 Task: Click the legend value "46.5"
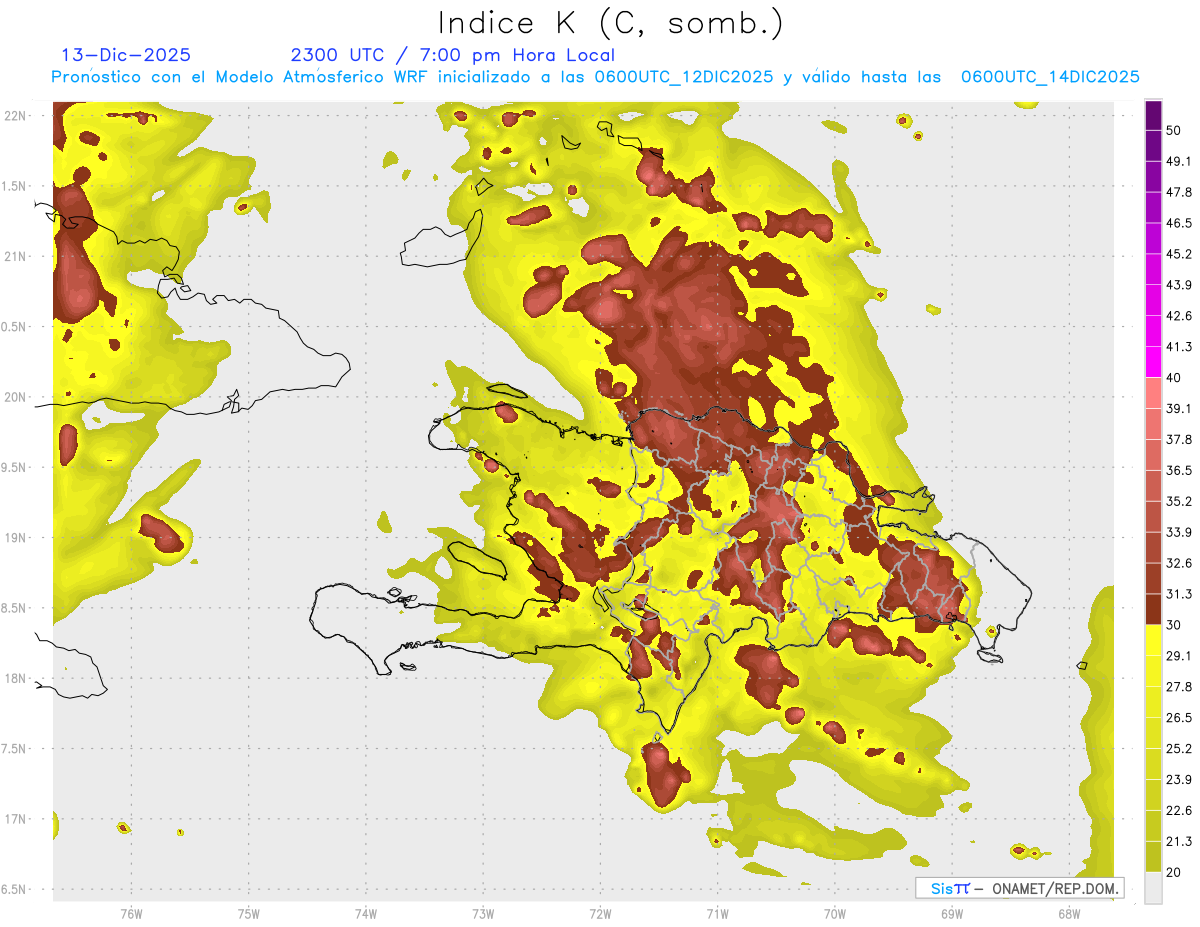1179,223
